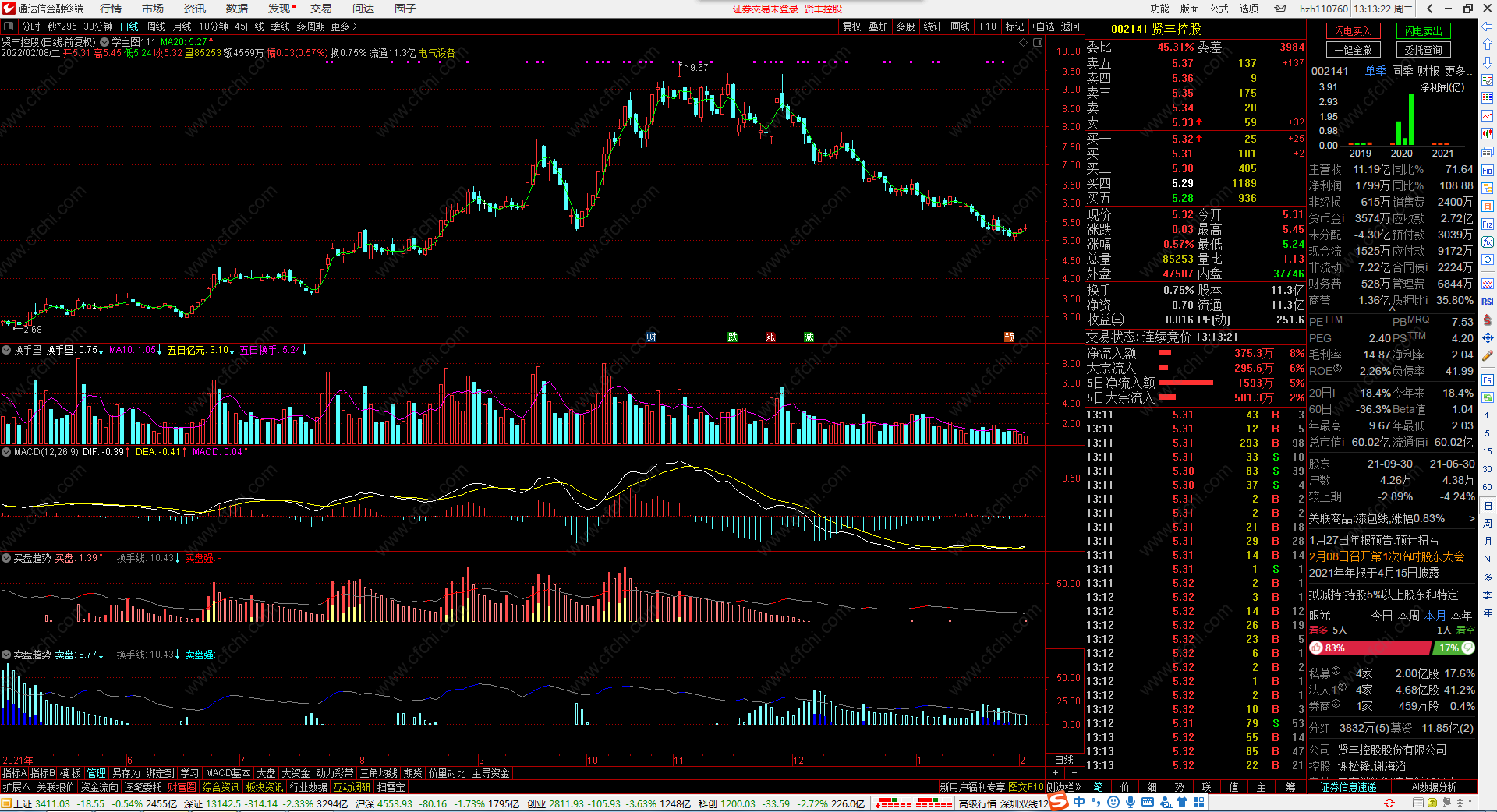Open the 行情 menu

click(x=111, y=9)
